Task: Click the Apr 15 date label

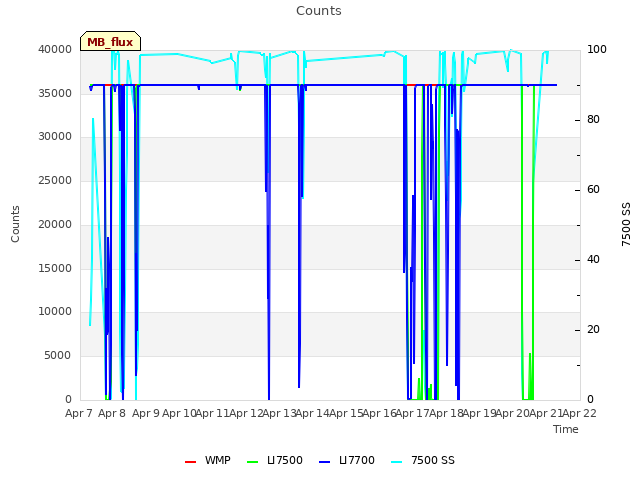Action: click(x=346, y=413)
